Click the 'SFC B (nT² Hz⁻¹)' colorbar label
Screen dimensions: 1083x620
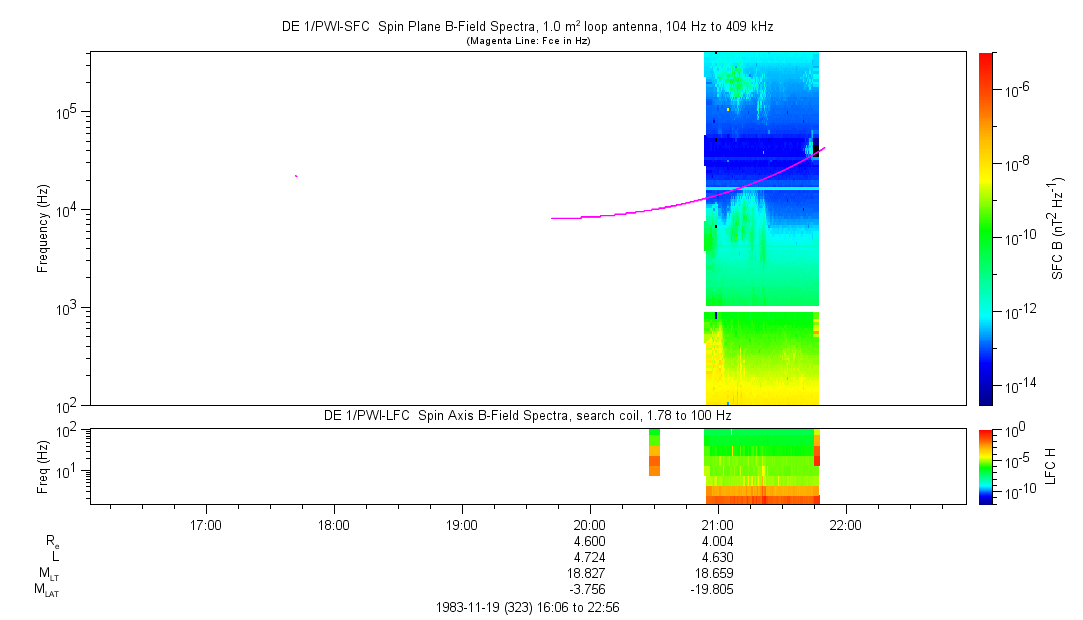[x=1057, y=228]
